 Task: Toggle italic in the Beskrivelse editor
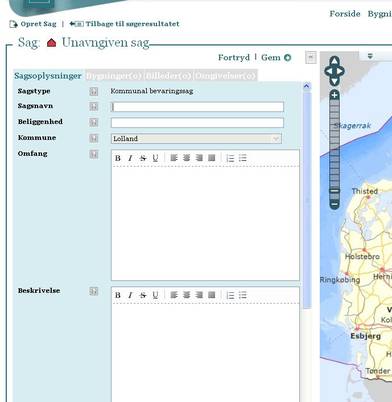click(x=130, y=295)
